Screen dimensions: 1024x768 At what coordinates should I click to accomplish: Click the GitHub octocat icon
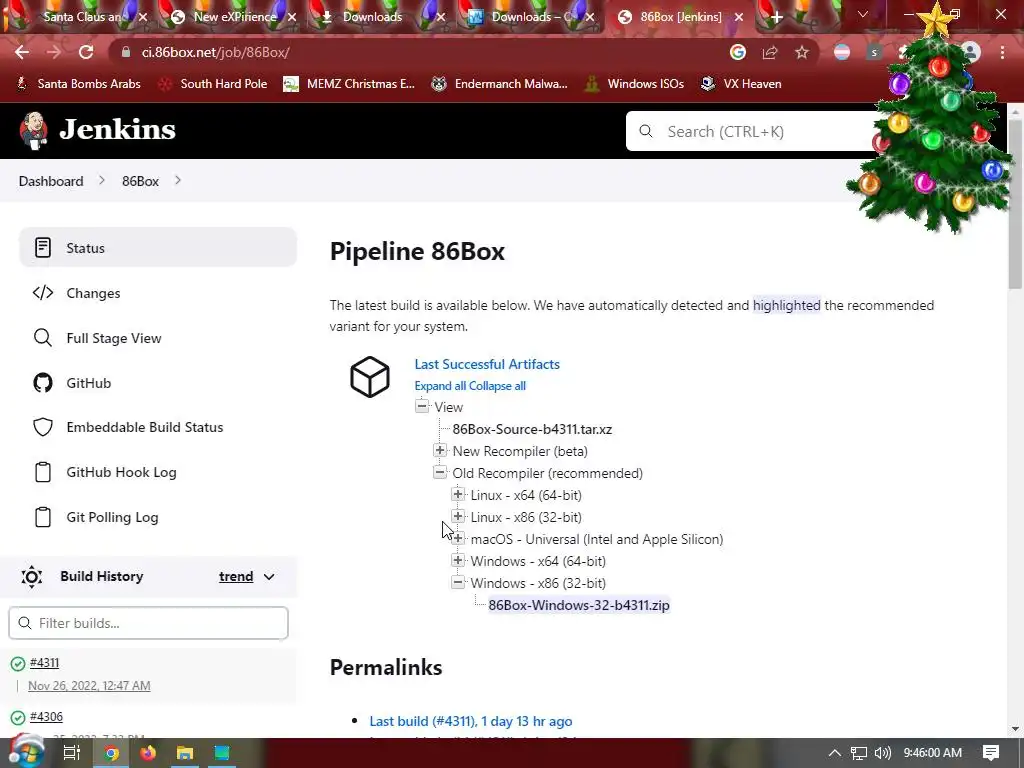(43, 383)
